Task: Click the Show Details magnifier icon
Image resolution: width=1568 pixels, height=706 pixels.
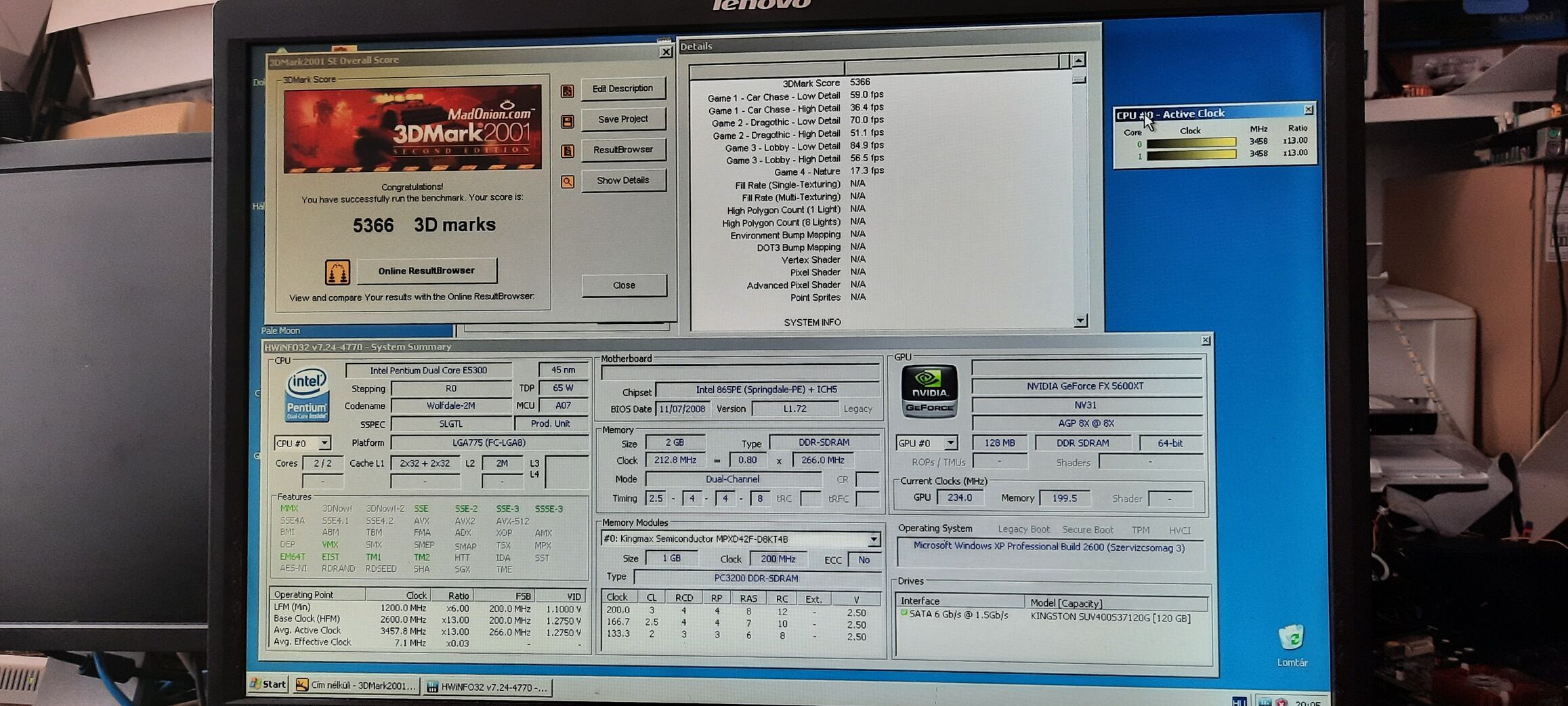Action: click(568, 182)
